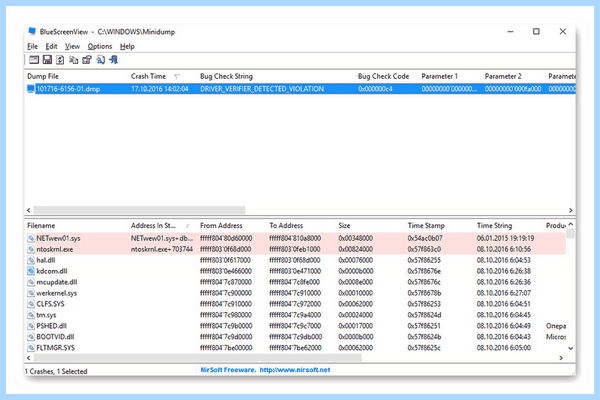600x400 pixels.
Task: Click the file icon next to NETwew01.sys
Action: (31, 238)
